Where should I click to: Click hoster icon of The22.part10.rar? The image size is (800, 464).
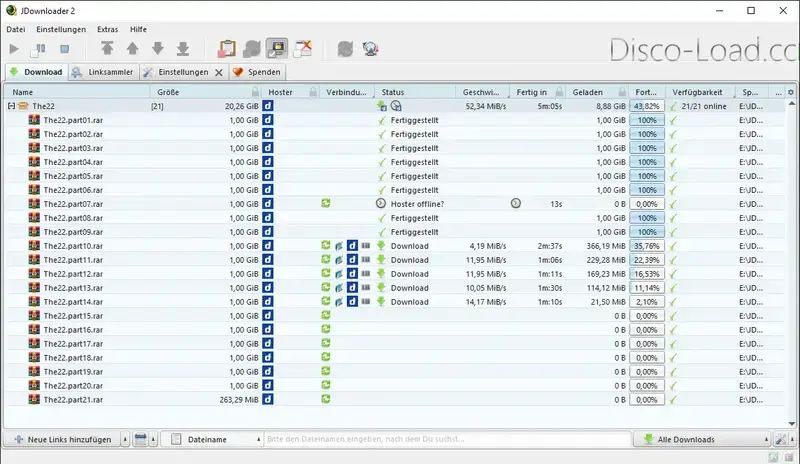[x=268, y=246]
